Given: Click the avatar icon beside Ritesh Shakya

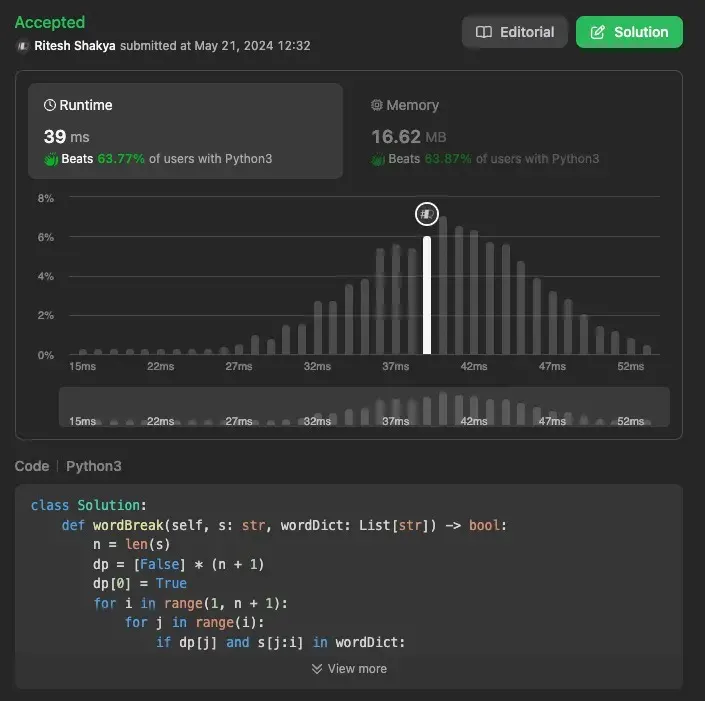Looking at the screenshot, I should pyautogui.click(x=22, y=46).
